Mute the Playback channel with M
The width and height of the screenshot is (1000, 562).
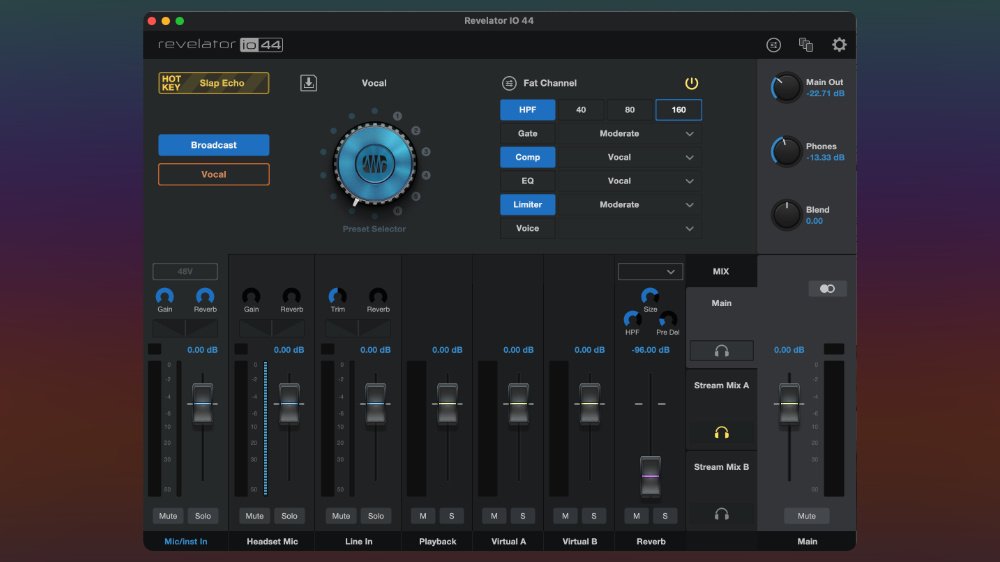point(423,515)
